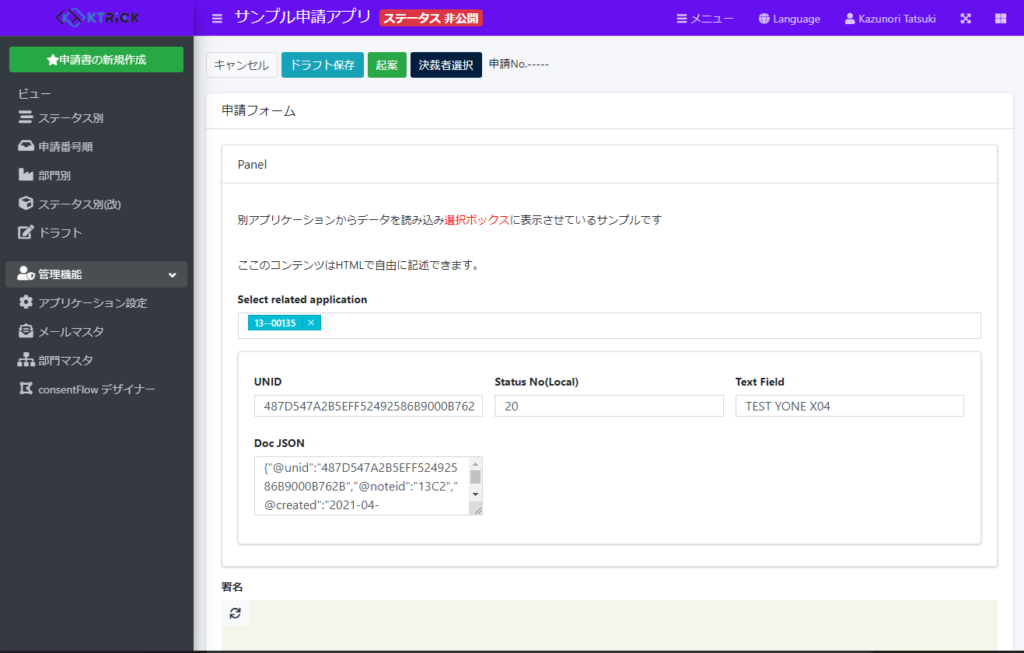This screenshot has height=653, width=1024.
Task: Click the Doc JSON scrollbar thumb
Action: pos(475,477)
